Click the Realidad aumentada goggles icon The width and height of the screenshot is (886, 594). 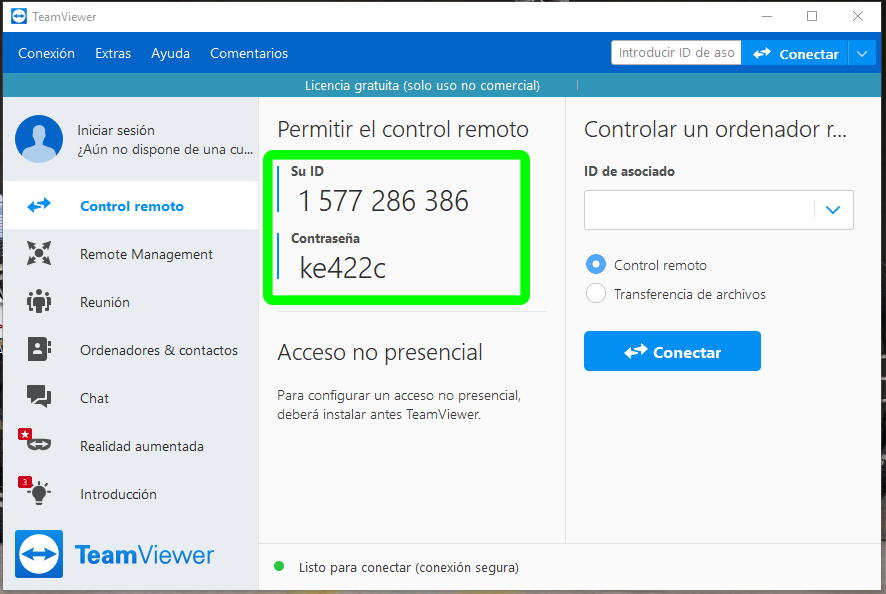(x=39, y=444)
